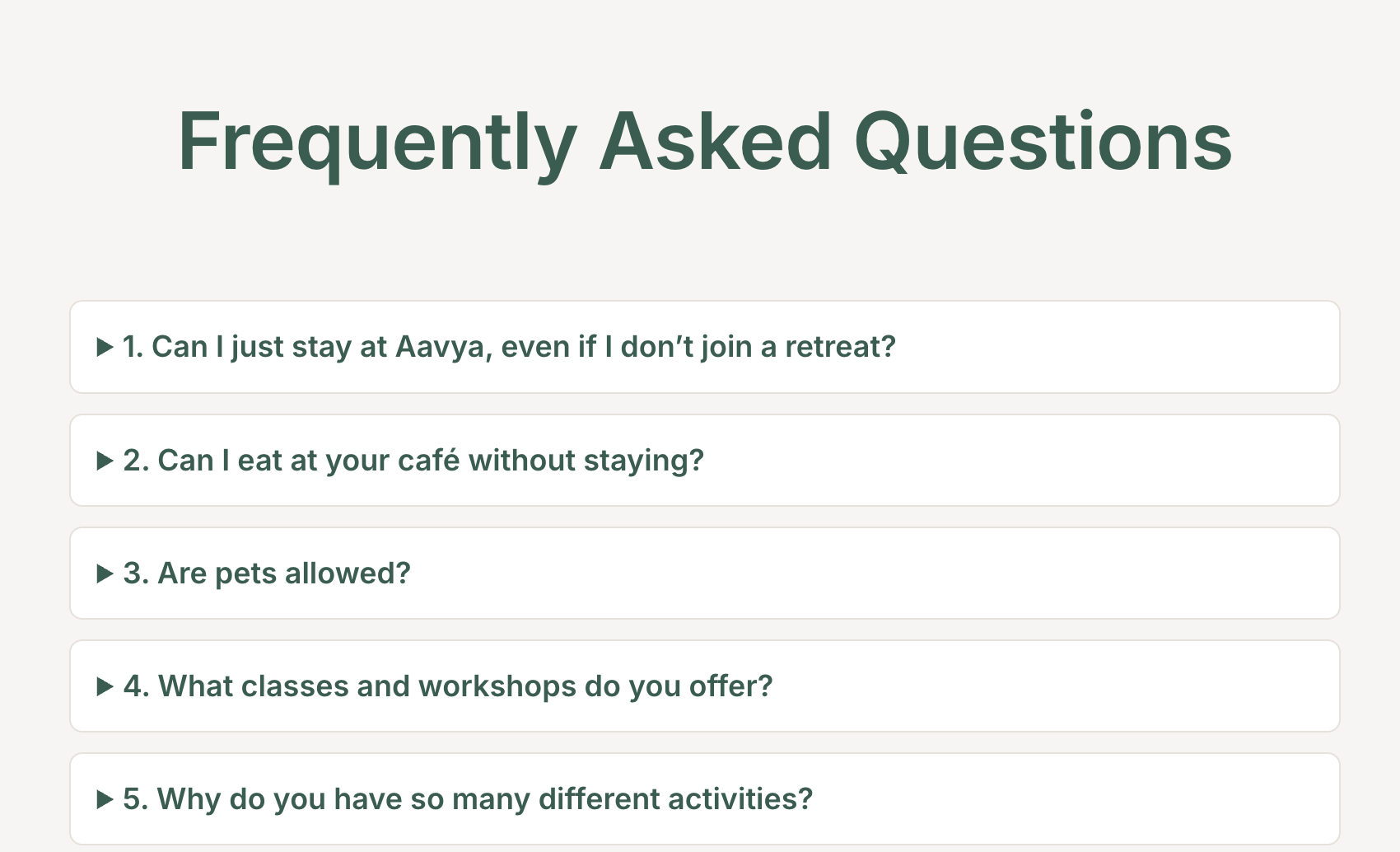Screen dimensions: 1400x852
Task: Open "What classes and workshops do you offer?"
Action: tap(465, 686)
